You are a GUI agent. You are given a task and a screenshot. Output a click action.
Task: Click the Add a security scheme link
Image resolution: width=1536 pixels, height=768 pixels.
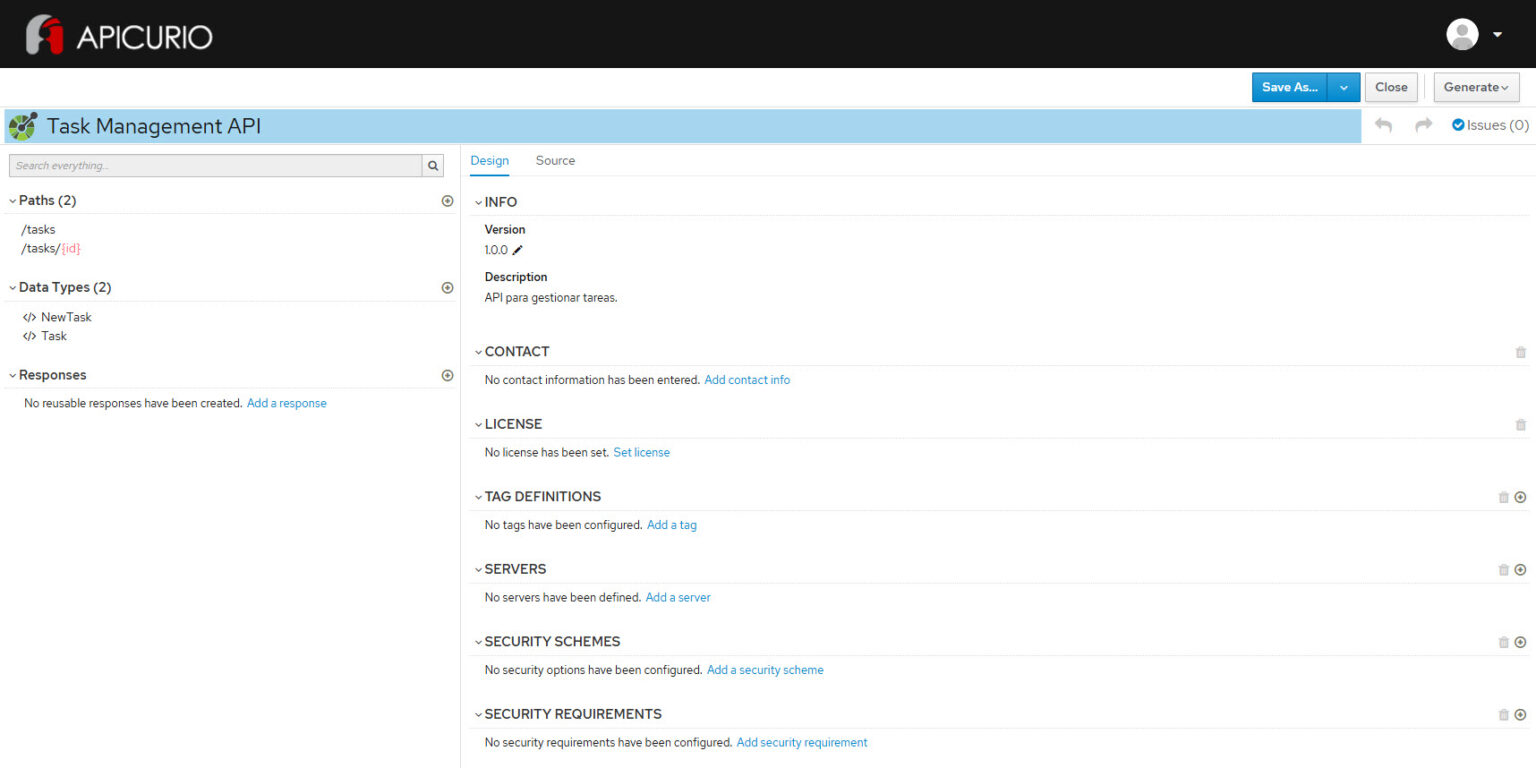[765, 670]
